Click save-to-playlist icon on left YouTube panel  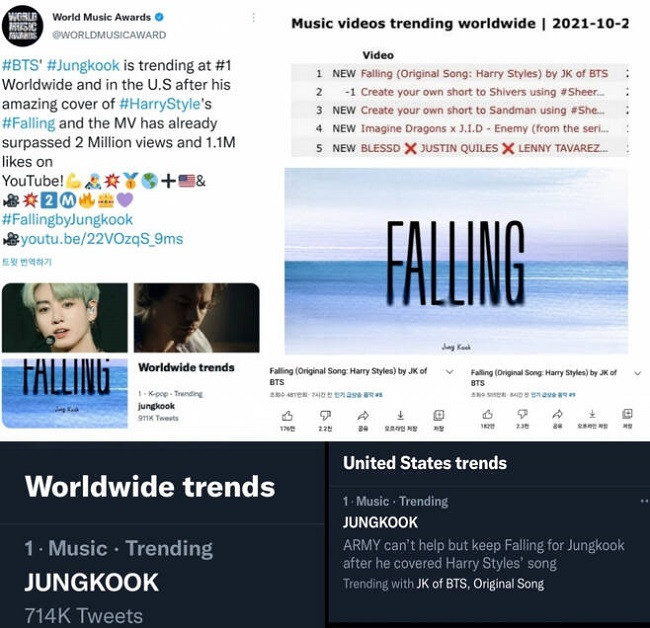click(439, 415)
